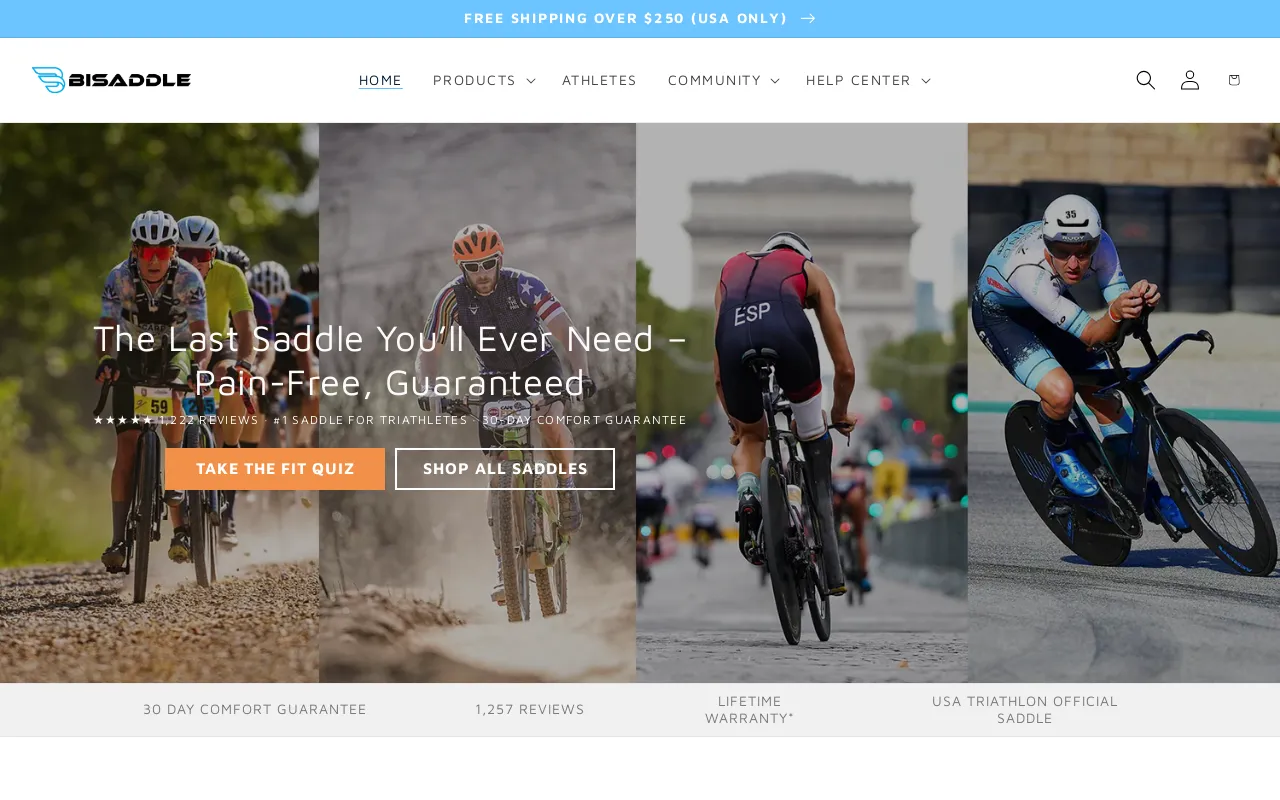Viewport: 1280px width, 800px height.
Task: Click the 1,257 Reviews text
Action: tap(530, 709)
